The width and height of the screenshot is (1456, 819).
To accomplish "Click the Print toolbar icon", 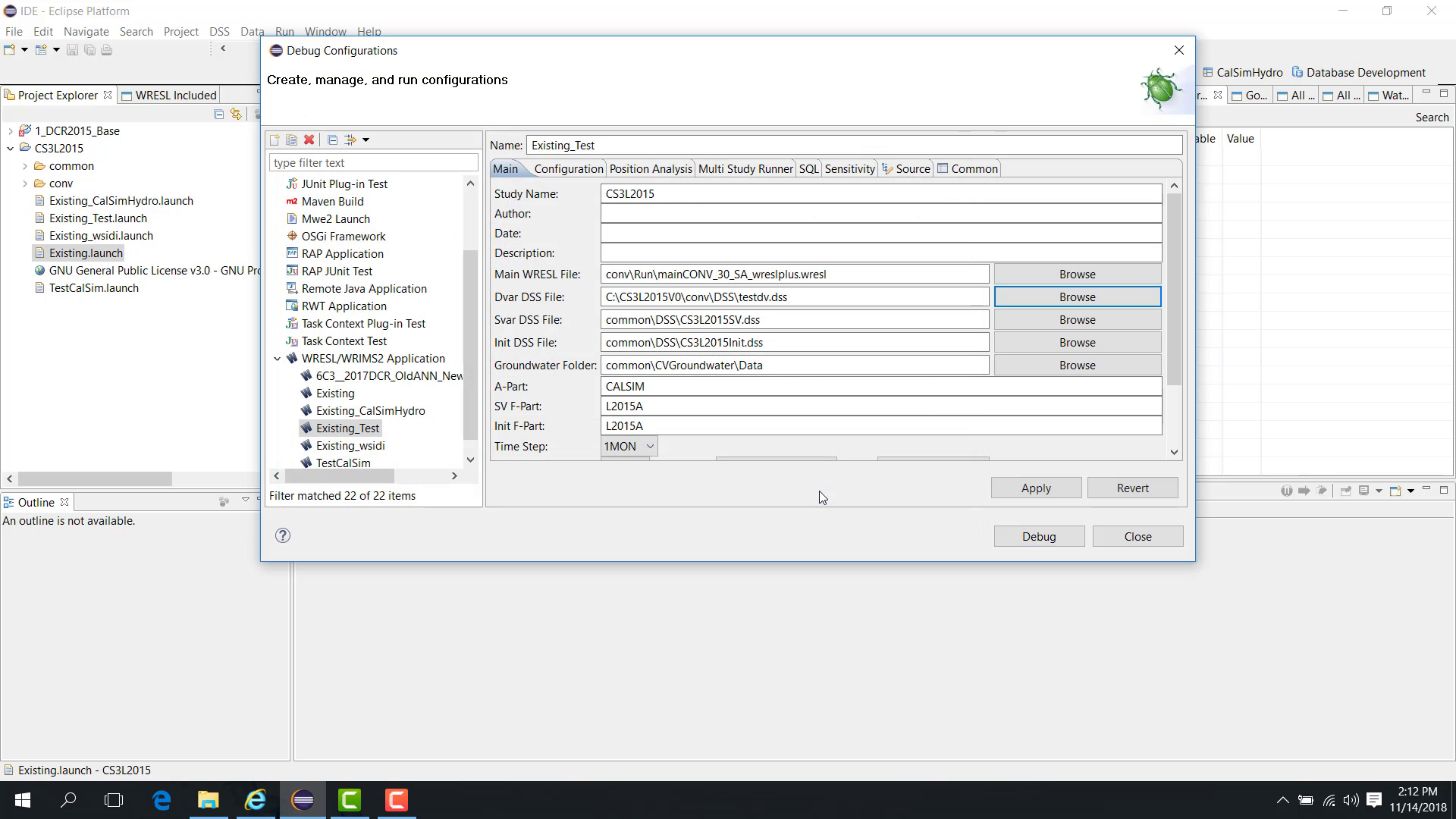I will 106,50.
